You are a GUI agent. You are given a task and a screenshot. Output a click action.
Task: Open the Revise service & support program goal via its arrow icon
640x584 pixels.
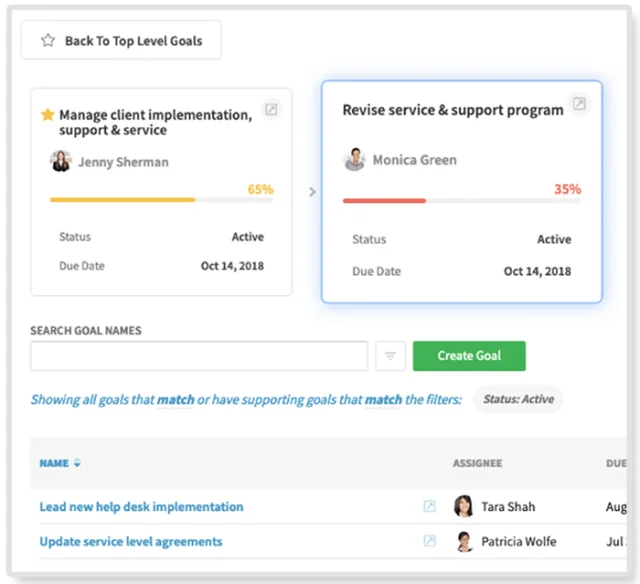[x=579, y=104]
